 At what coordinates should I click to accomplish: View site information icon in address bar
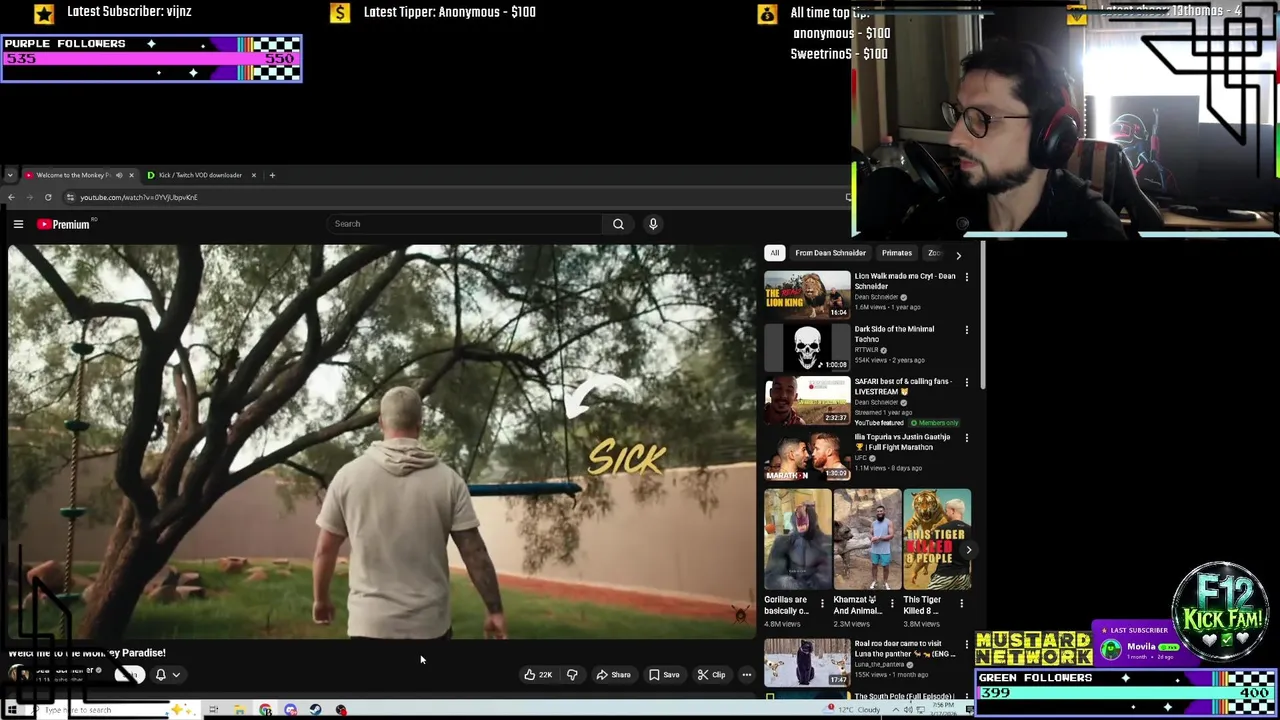(70, 197)
